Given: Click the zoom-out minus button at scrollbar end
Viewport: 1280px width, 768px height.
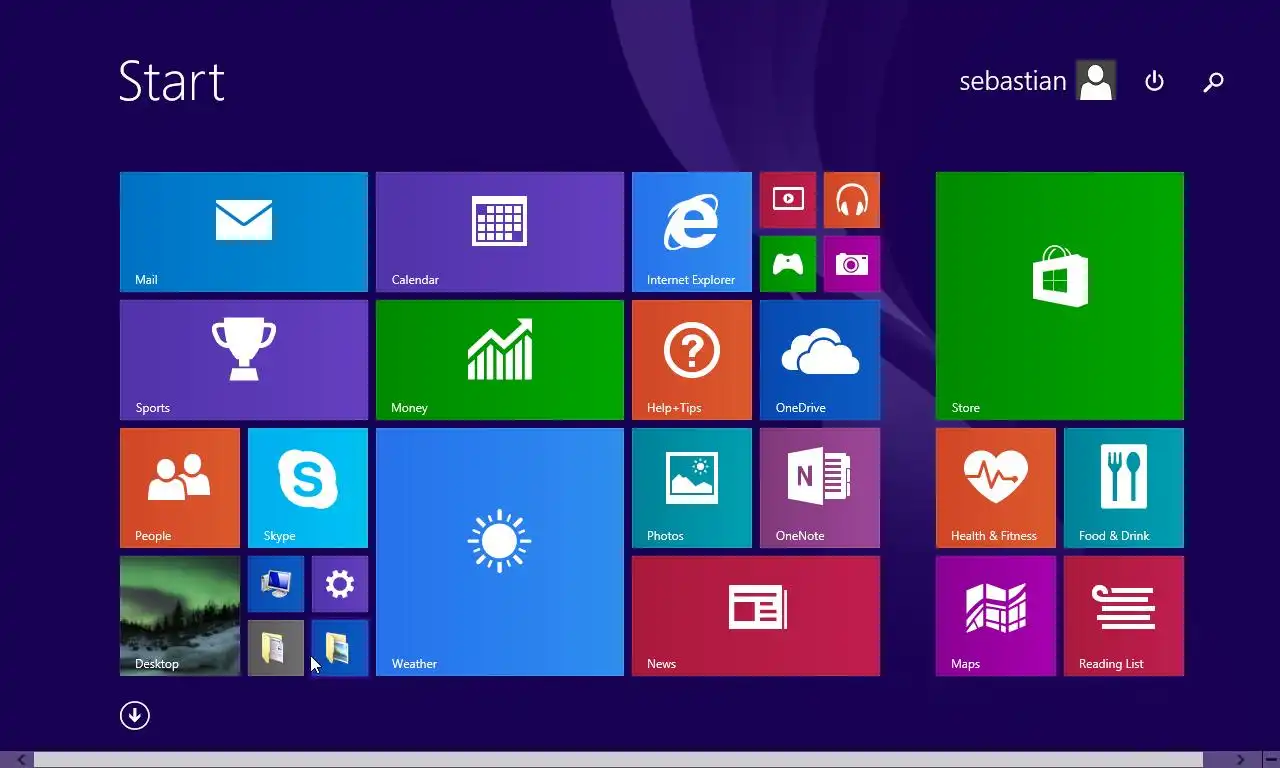Looking at the screenshot, I should pyautogui.click(x=1270, y=760).
